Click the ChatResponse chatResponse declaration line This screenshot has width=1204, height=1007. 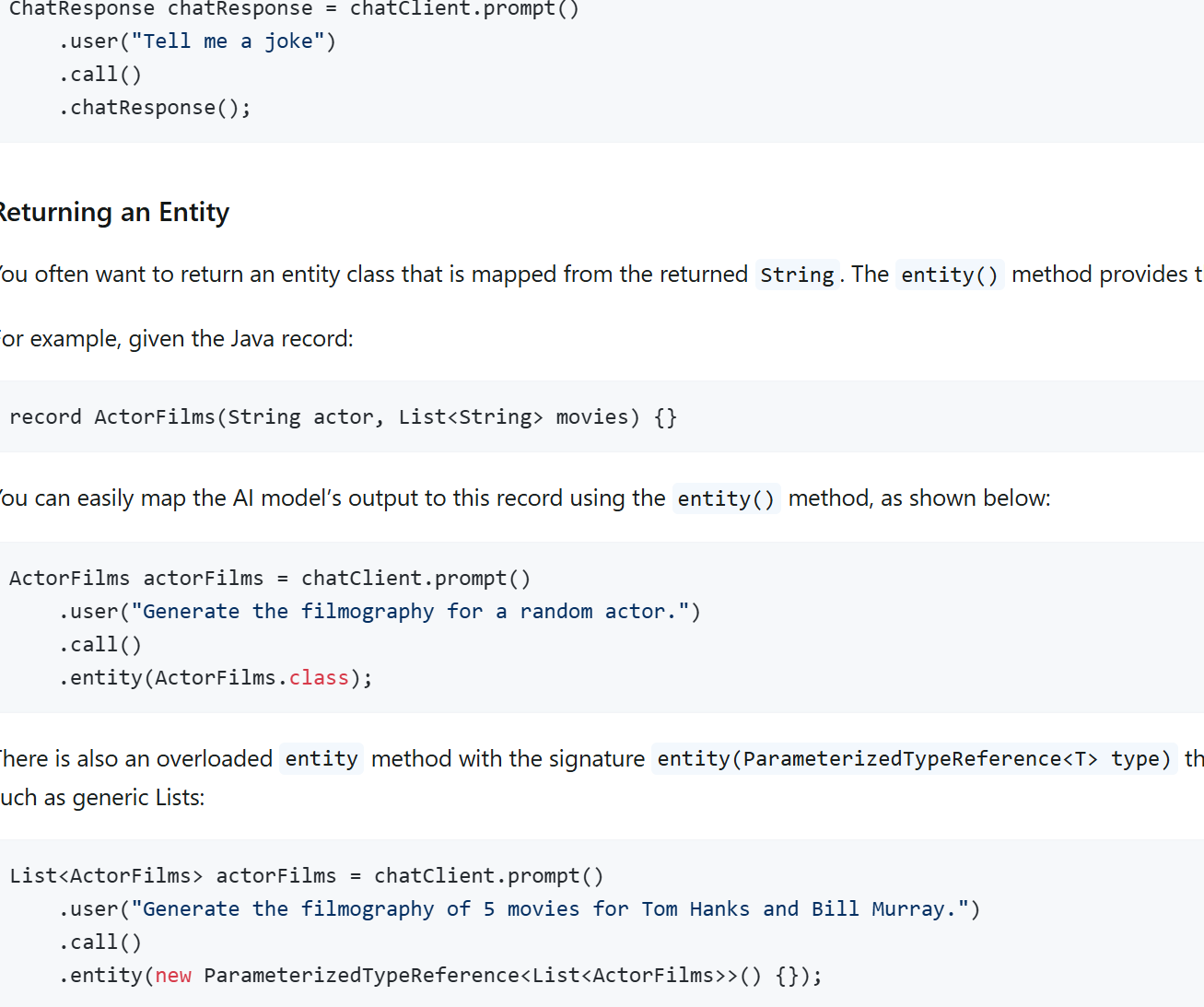pos(293,9)
